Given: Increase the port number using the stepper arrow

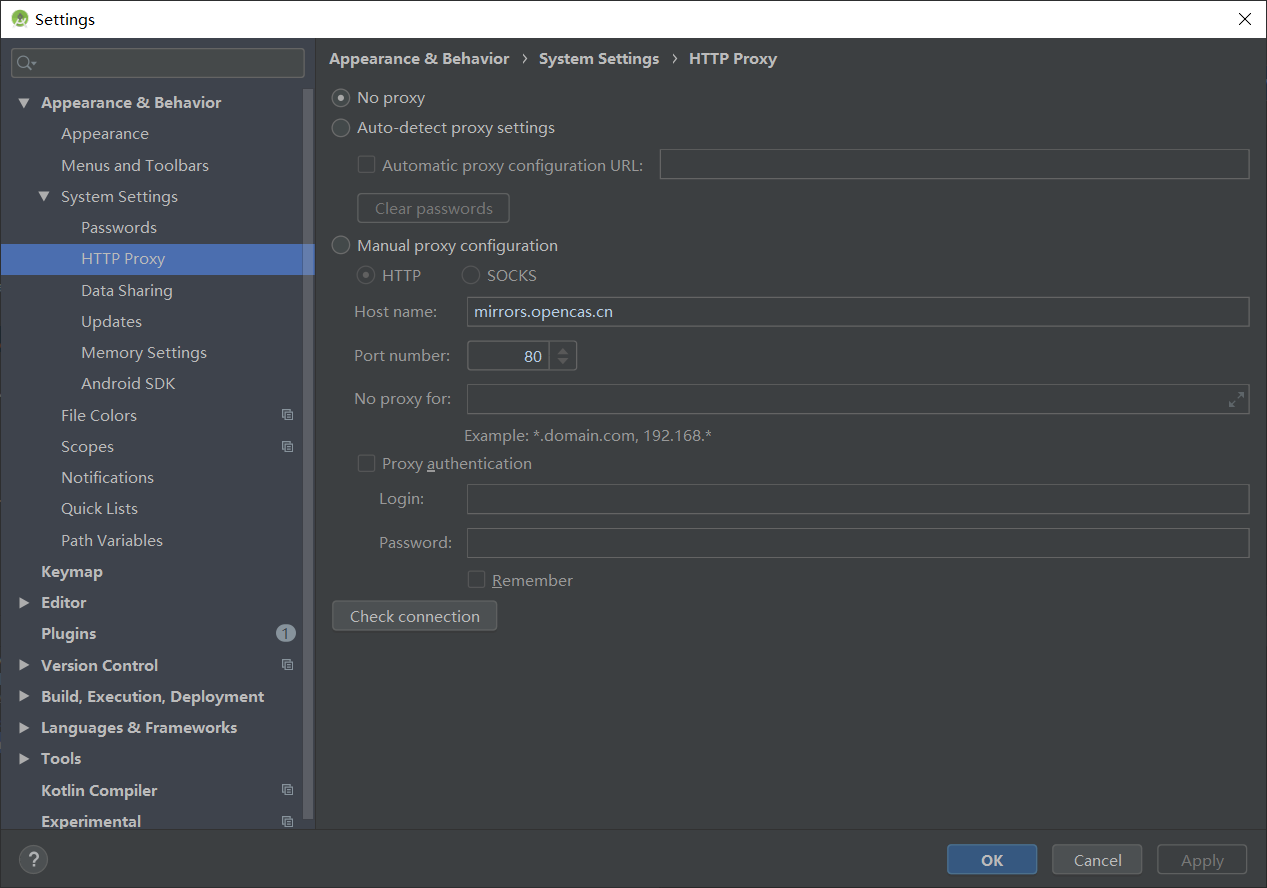Looking at the screenshot, I should (x=562, y=350).
